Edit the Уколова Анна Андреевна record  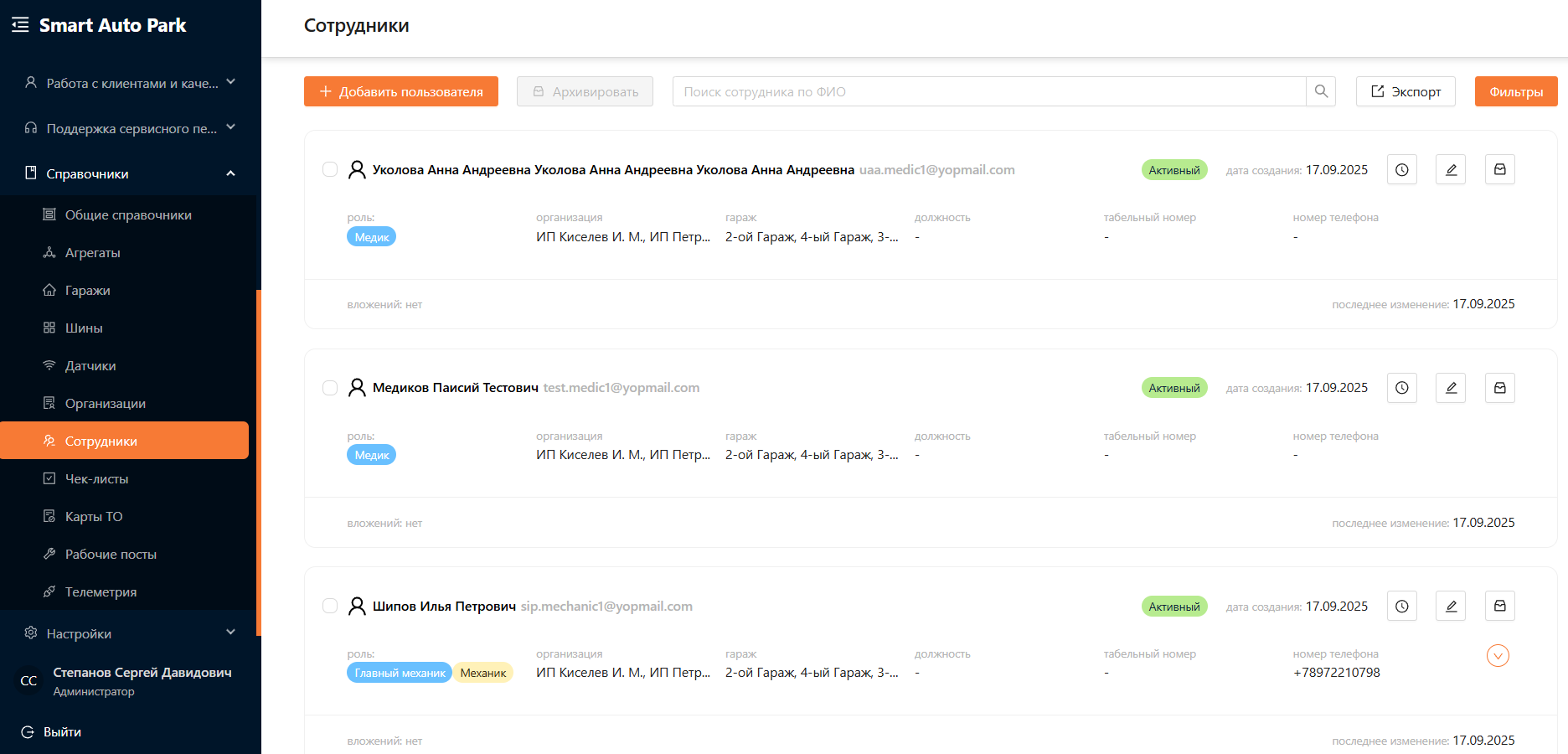[1451, 170]
